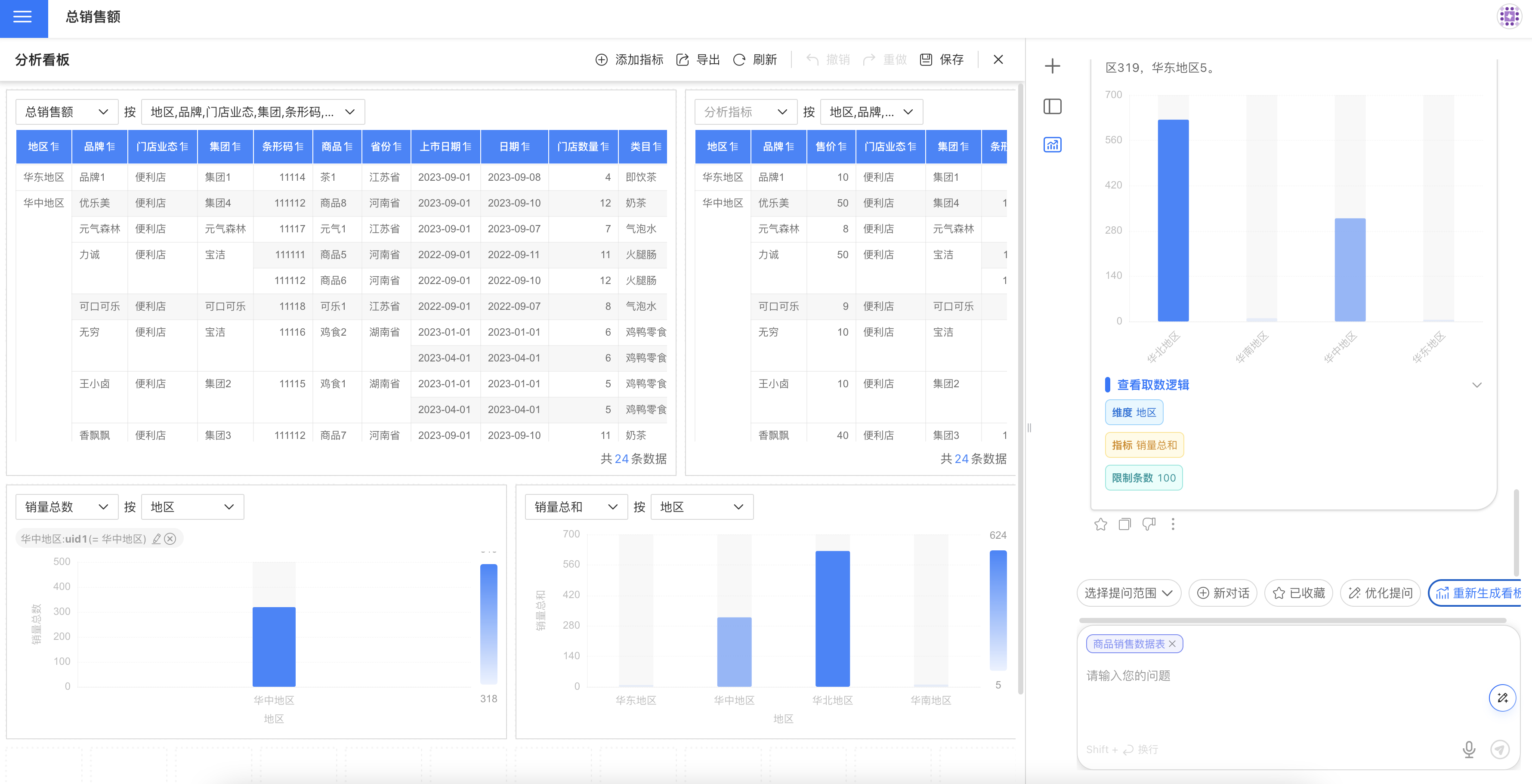
Task: Click the 销量总数 chart color range slider
Action: (x=488, y=625)
